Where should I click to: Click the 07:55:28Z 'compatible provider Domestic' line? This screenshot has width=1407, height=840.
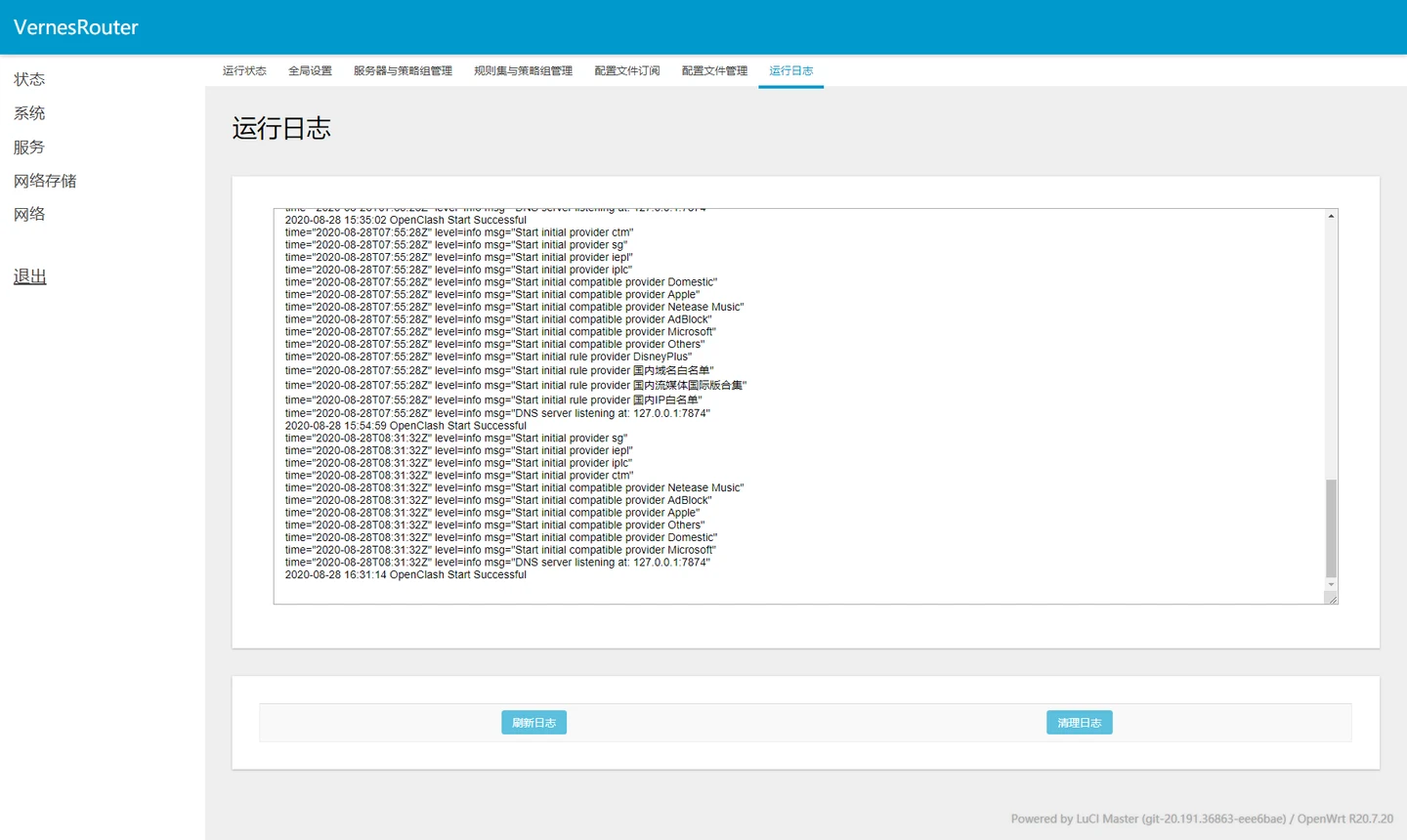click(x=501, y=282)
